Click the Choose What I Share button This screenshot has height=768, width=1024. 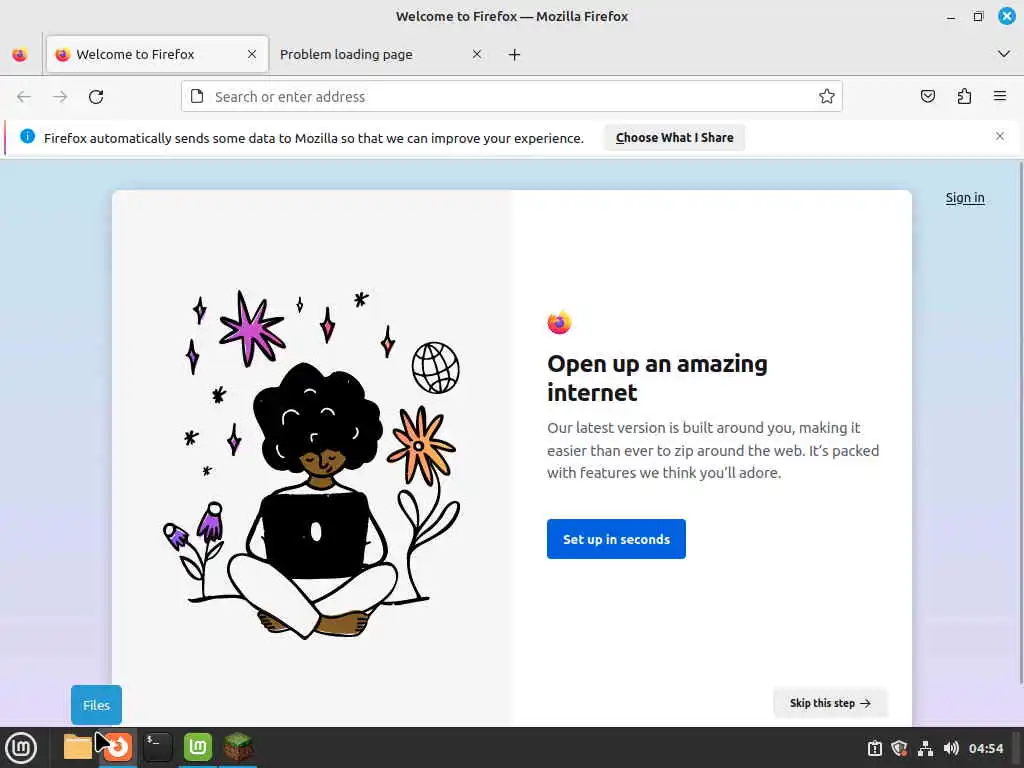coord(675,138)
